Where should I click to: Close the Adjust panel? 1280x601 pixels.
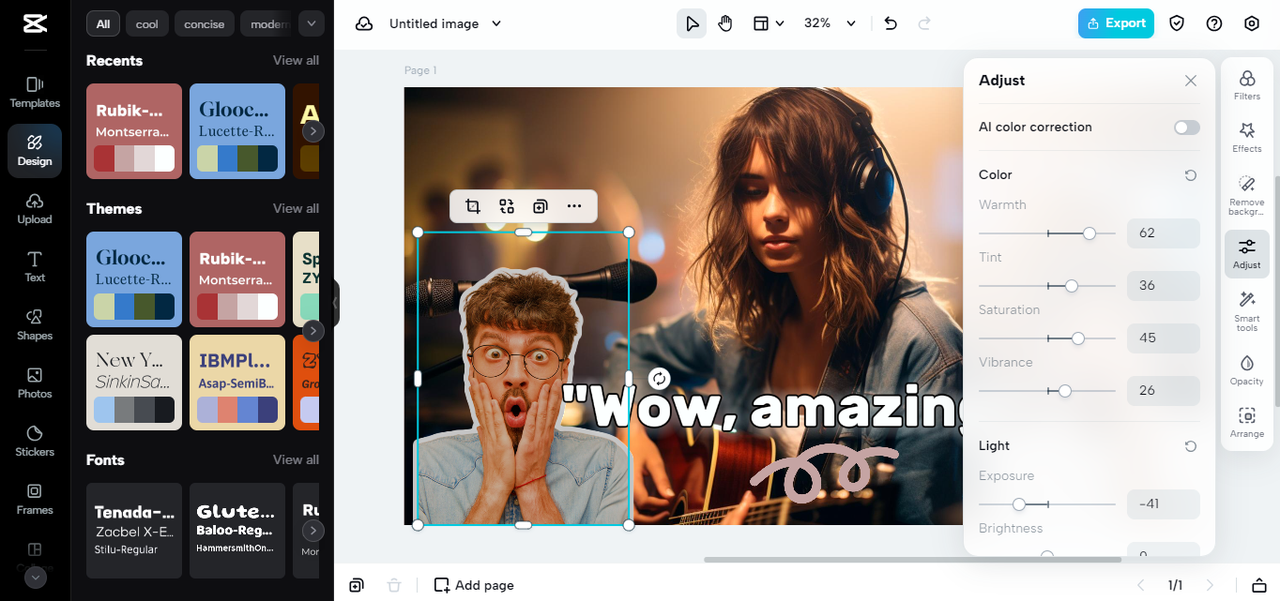pos(1190,81)
